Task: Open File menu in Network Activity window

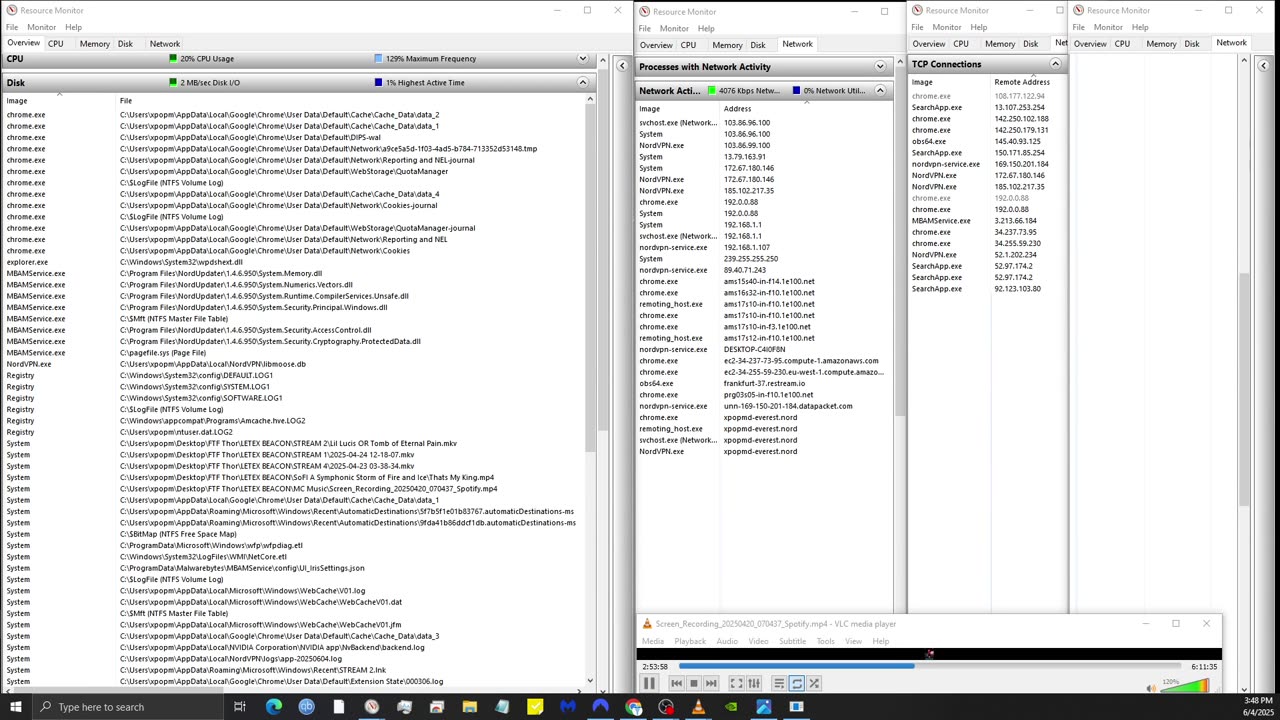Action: tap(645, 28)
